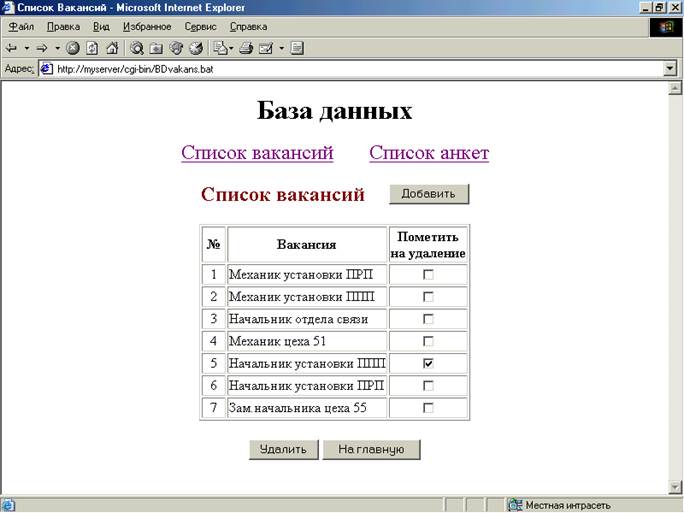
Task: Click the address bar URL field
Action: 351,69
